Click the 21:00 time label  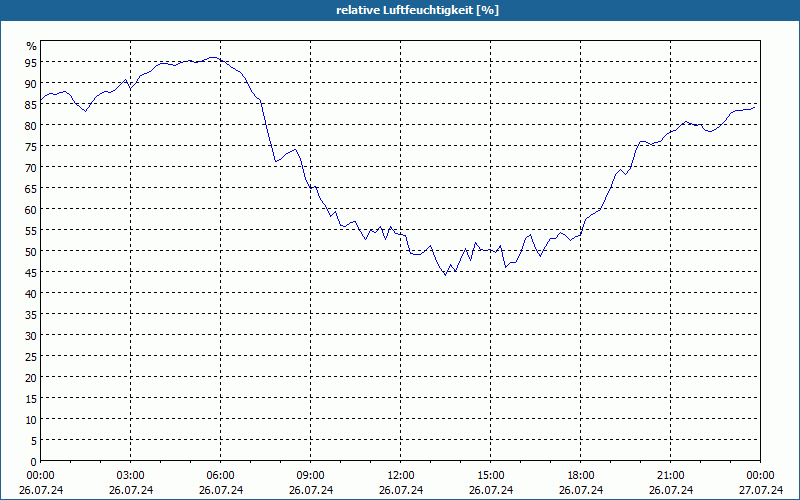670,476
